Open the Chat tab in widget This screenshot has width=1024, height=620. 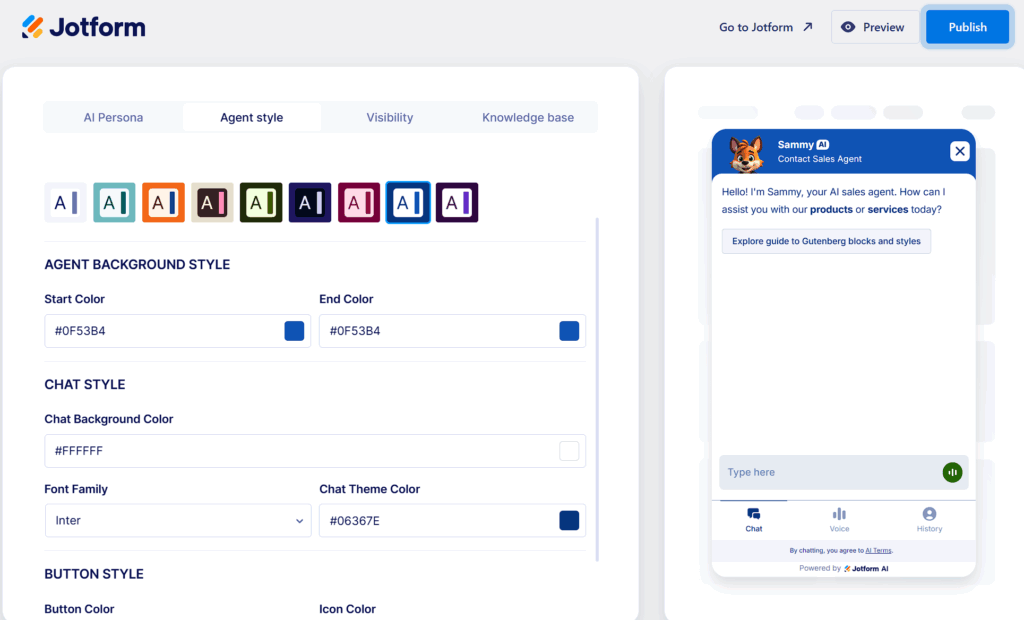coord(754,519)
